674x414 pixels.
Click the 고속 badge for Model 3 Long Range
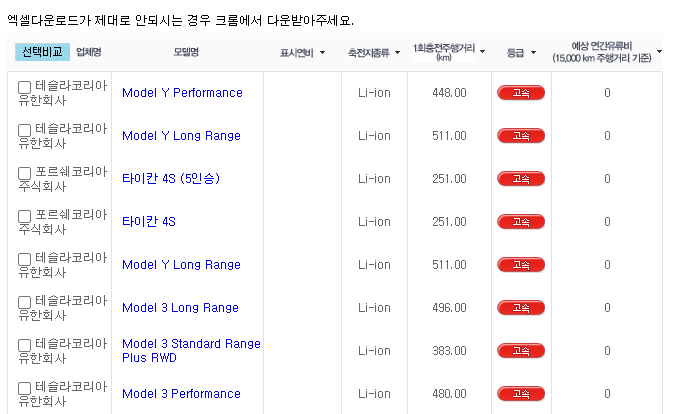[x=521, y=308]
